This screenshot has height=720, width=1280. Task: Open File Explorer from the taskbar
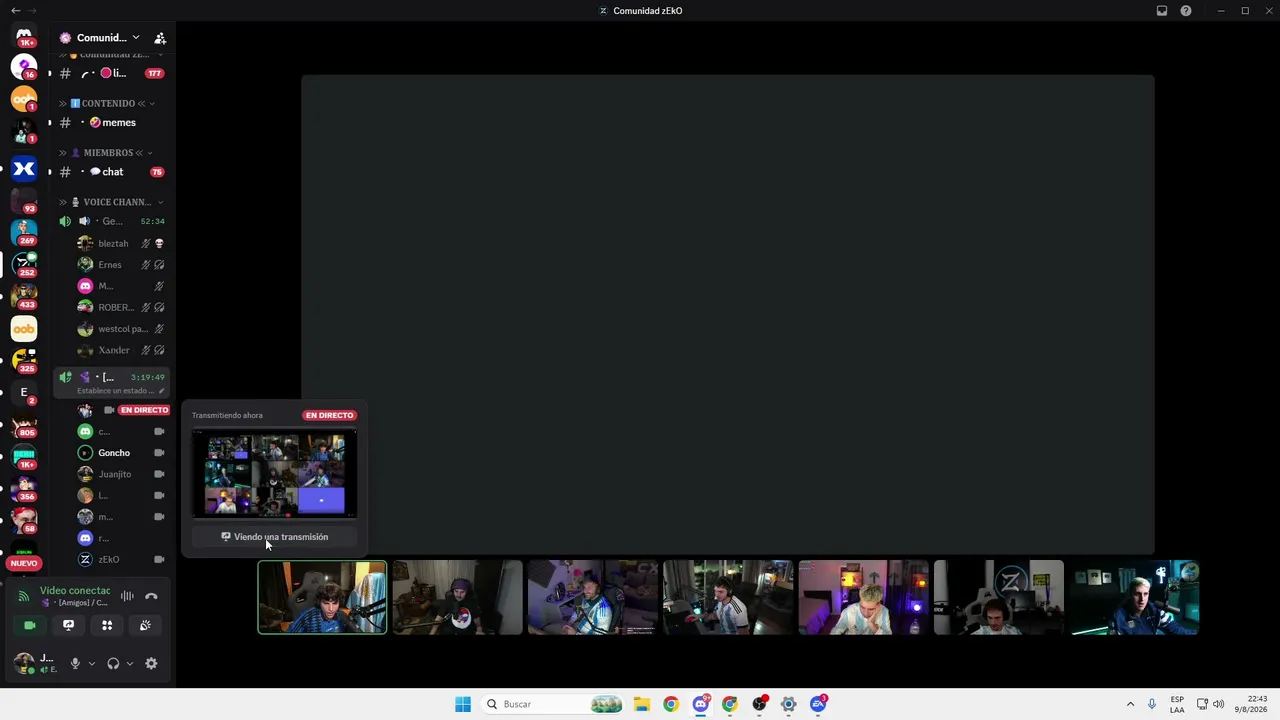click(x=642, y=704)
